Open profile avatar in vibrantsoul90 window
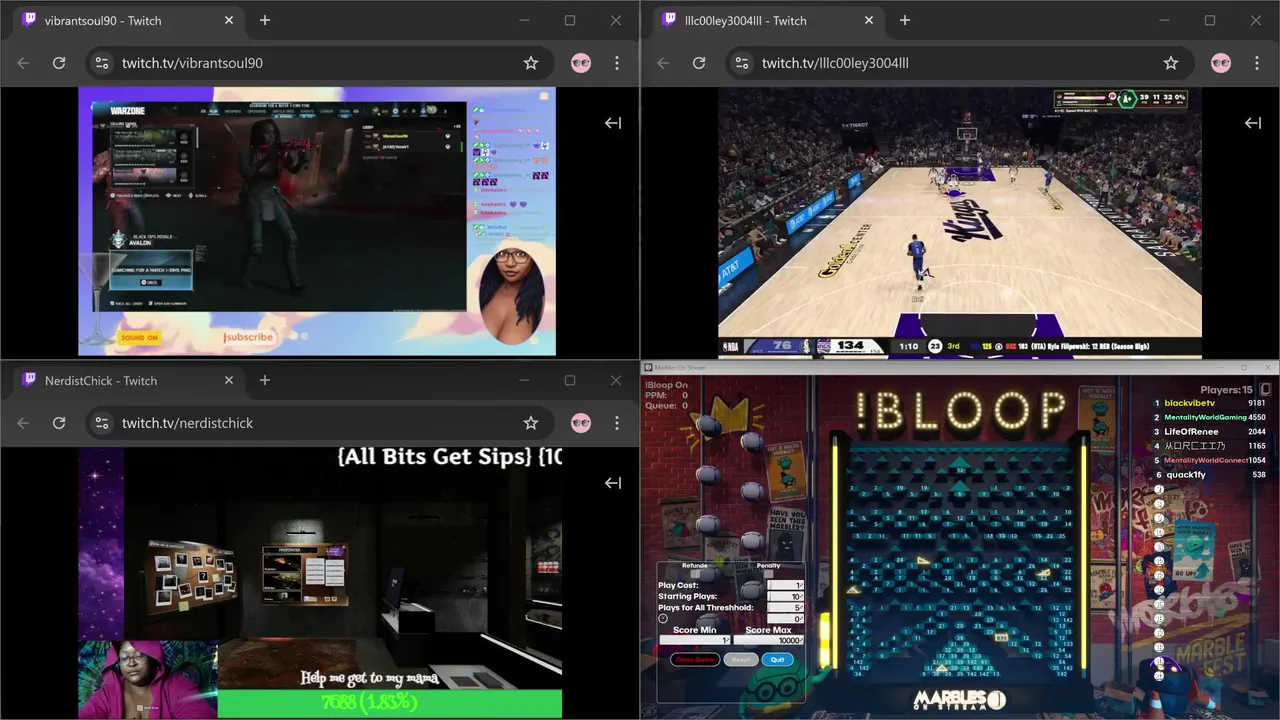 pos(581,63)
